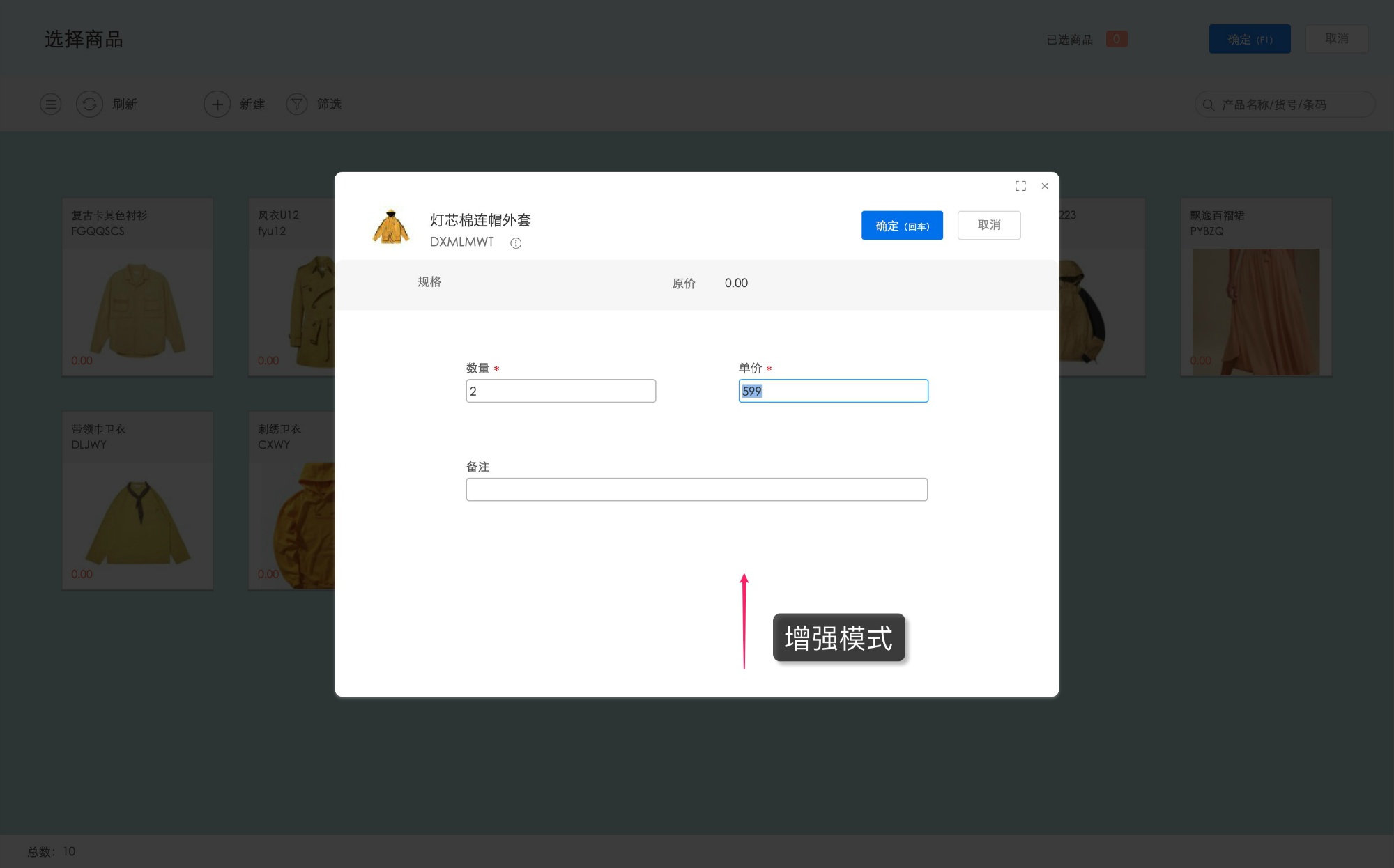Click the search magnifier icon
Viewport: 1394px width, 868px height.
pyautogui.click(x=1209, y=104)
